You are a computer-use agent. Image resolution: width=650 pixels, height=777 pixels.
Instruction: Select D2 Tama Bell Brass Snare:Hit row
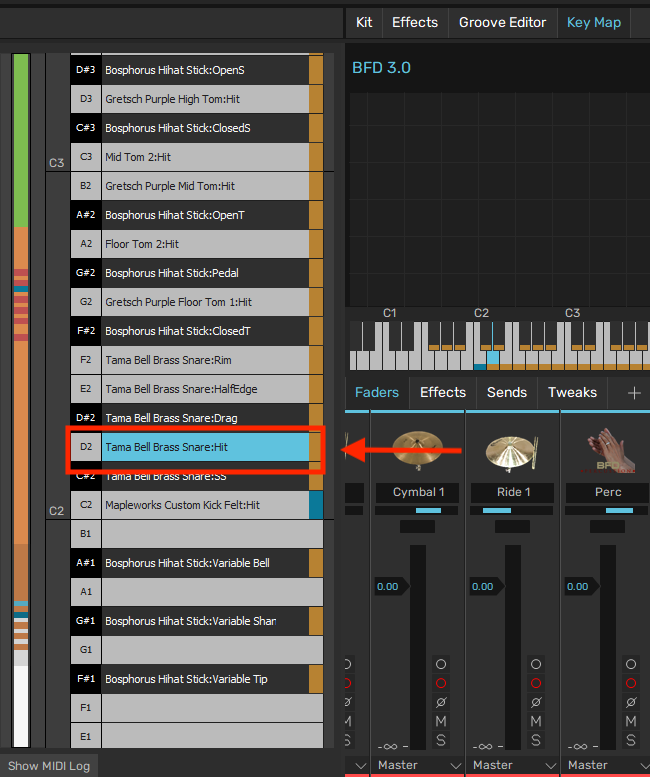pyautogui.click(x=197, y=447)
